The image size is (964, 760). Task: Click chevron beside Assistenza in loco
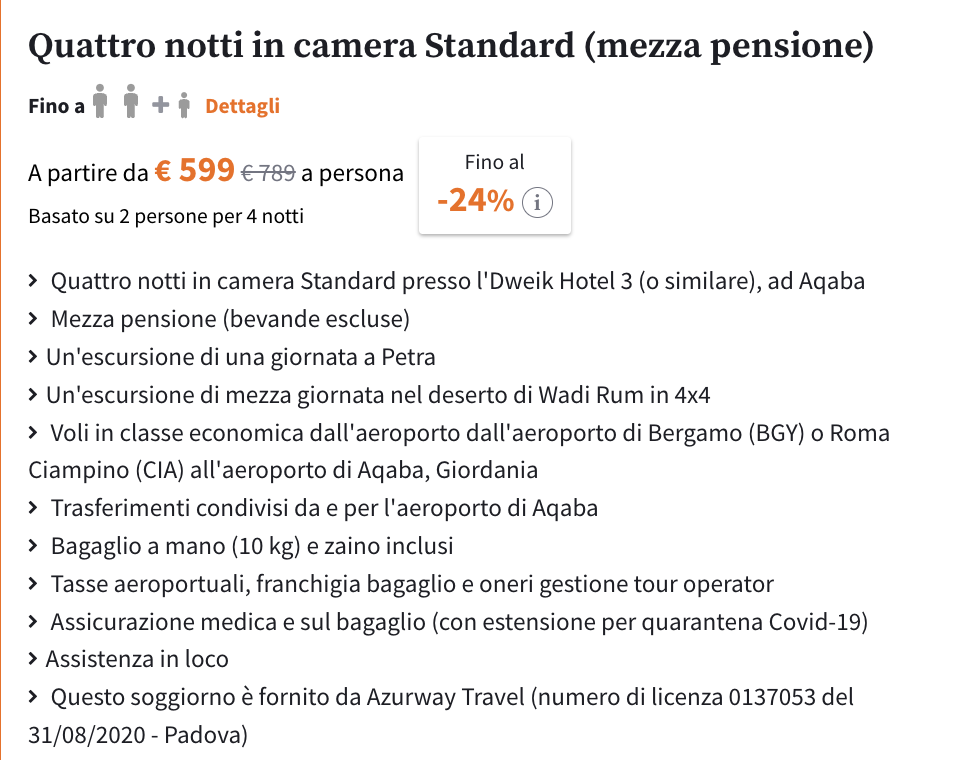33,659
